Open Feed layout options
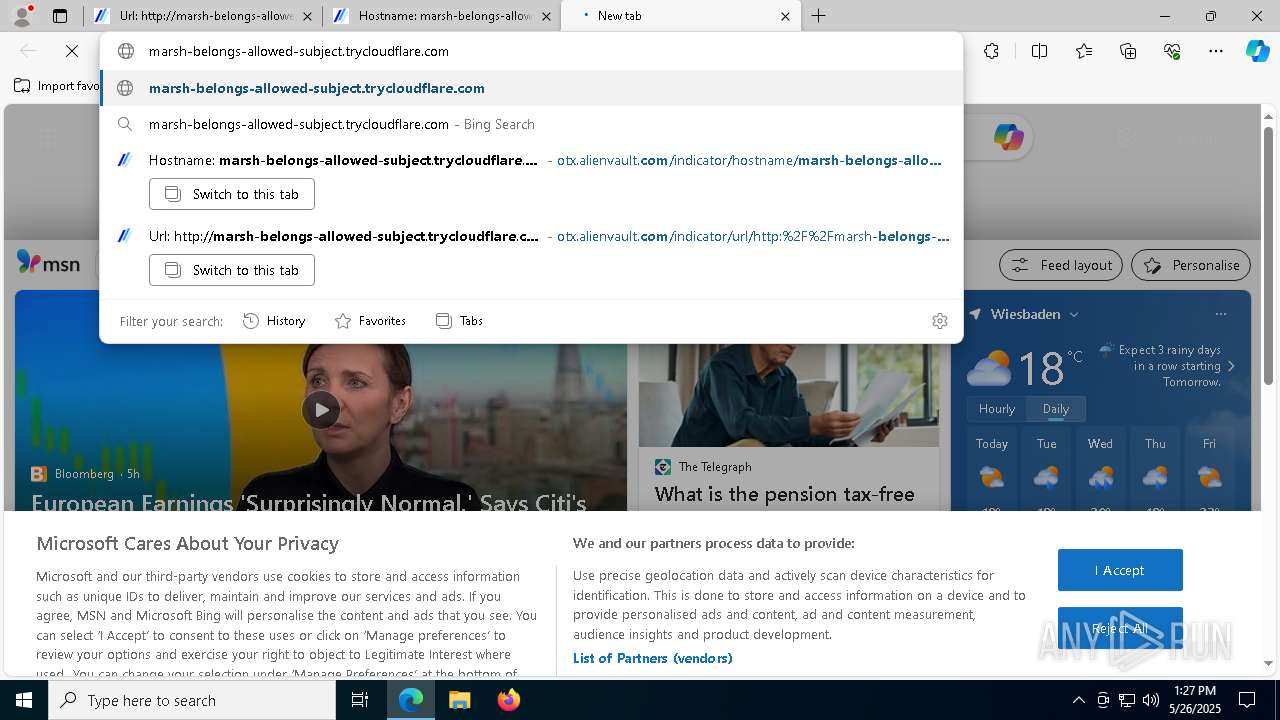The width and height of the screenshot is (1280, 720). 1061,265
